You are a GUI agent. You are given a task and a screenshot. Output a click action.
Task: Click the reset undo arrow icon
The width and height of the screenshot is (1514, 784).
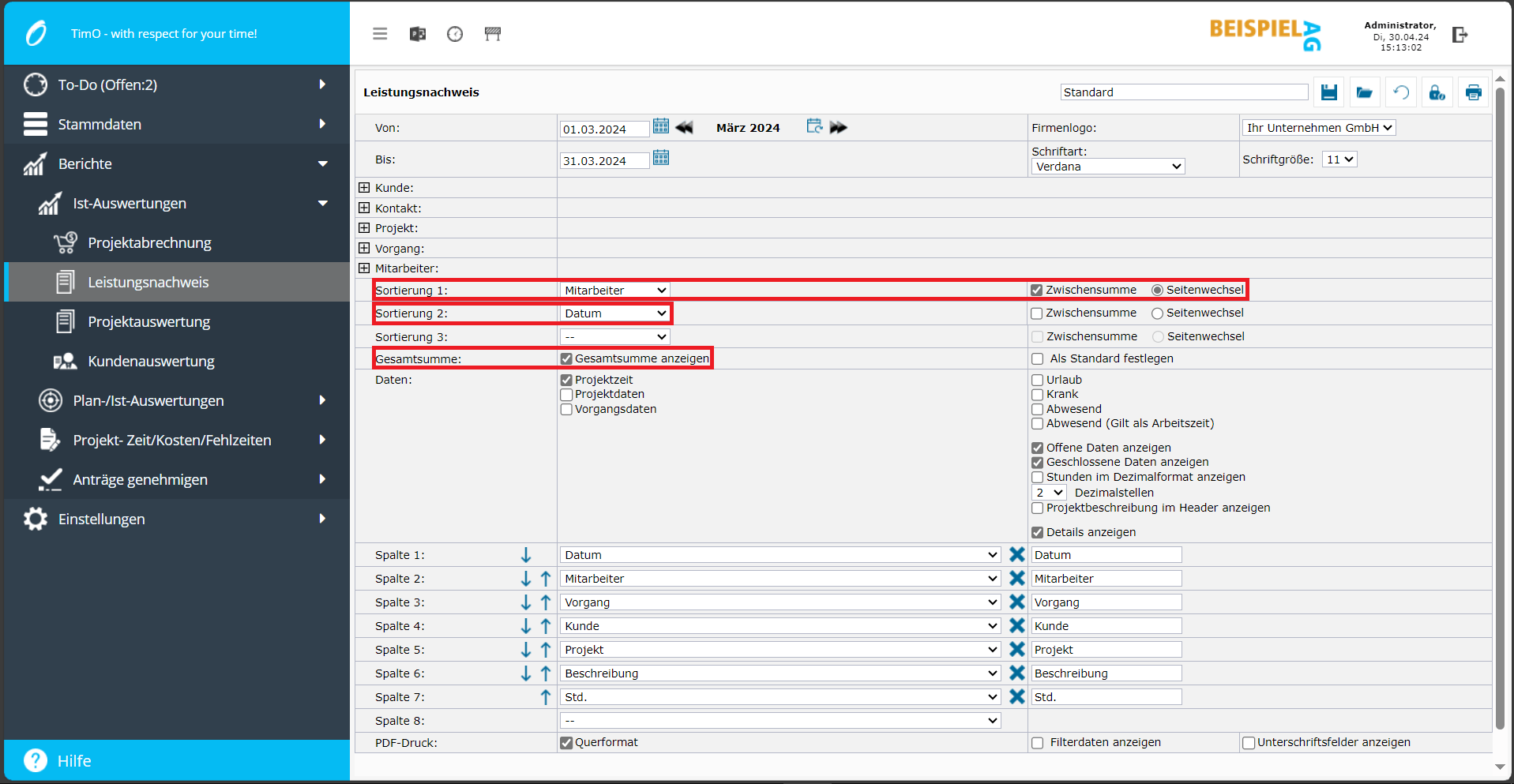pyautogui.click(x=1400, y=92)
